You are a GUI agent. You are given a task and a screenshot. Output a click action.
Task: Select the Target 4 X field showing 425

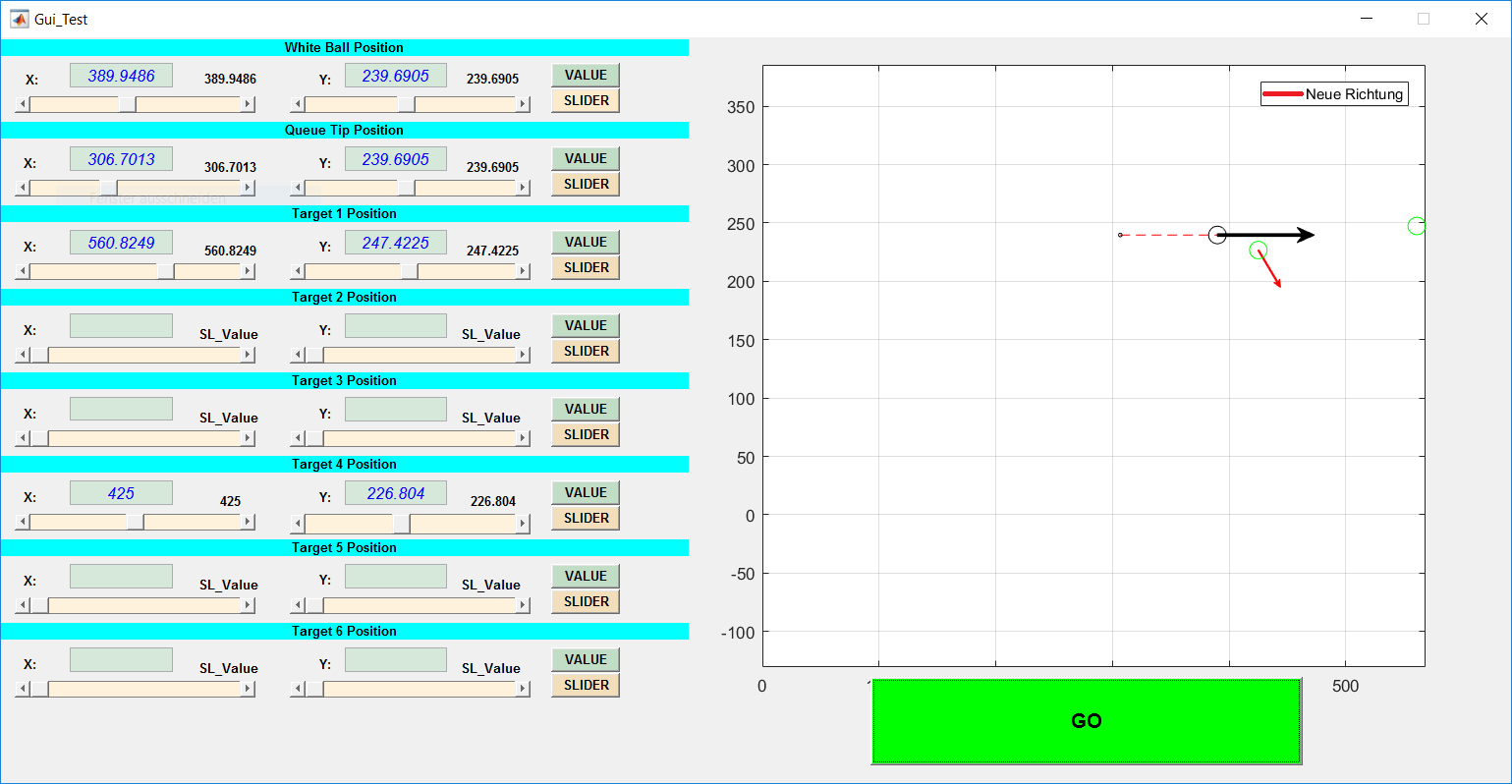[x=121, y=493]
